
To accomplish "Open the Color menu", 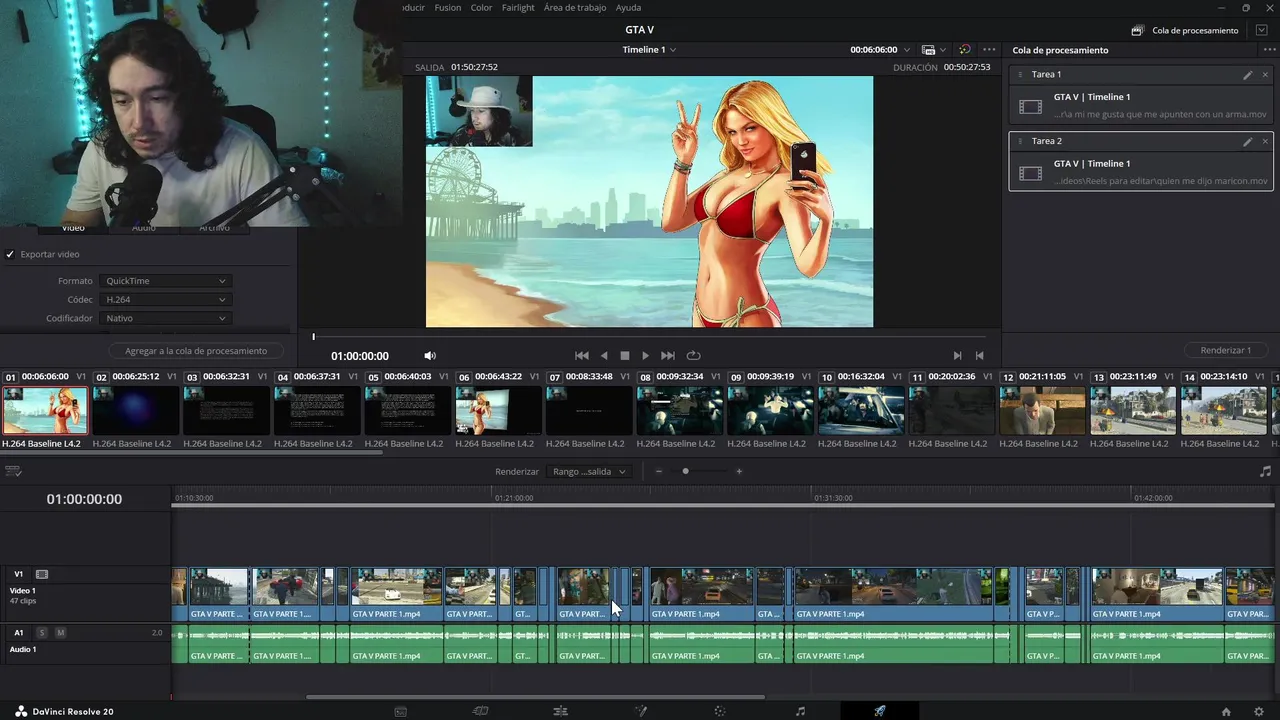I will [482, 8].
